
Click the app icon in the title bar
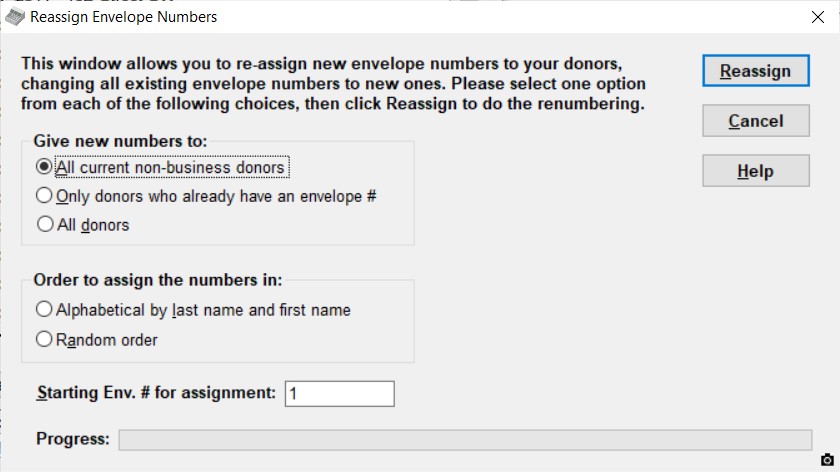[x=15, y=17]
